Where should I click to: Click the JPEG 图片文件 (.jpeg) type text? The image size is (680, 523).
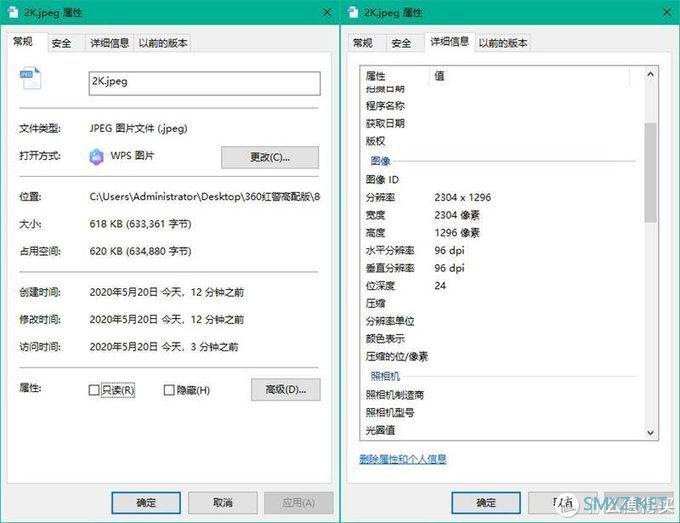point(138,128)
